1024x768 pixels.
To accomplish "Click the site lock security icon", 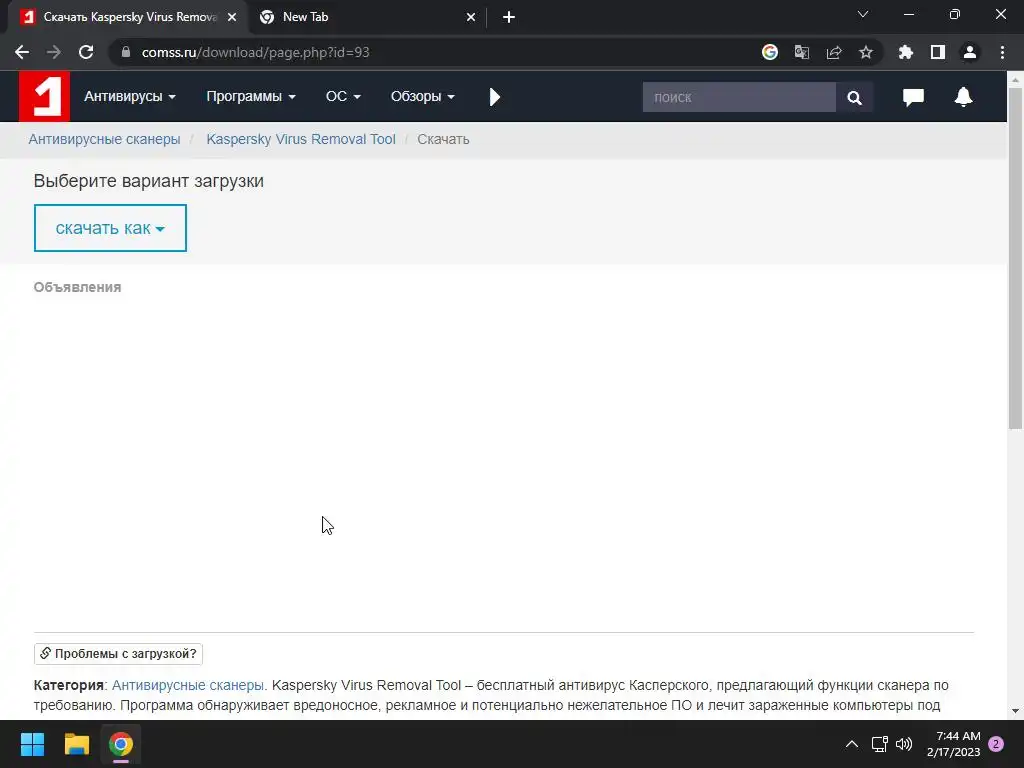I will (126, 52).
